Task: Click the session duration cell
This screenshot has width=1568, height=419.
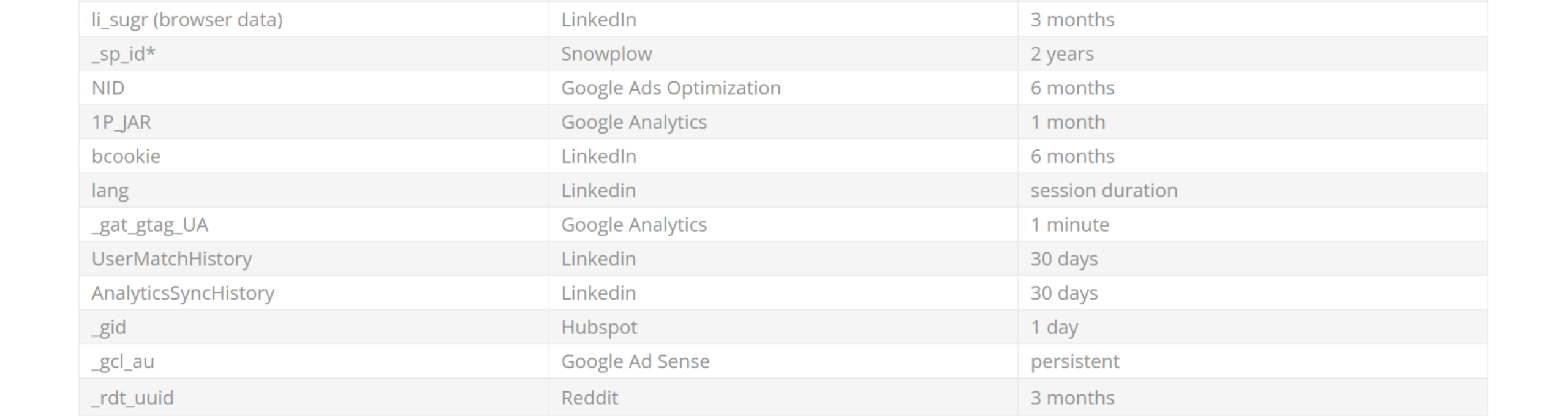Action: tap(1104, 191)
